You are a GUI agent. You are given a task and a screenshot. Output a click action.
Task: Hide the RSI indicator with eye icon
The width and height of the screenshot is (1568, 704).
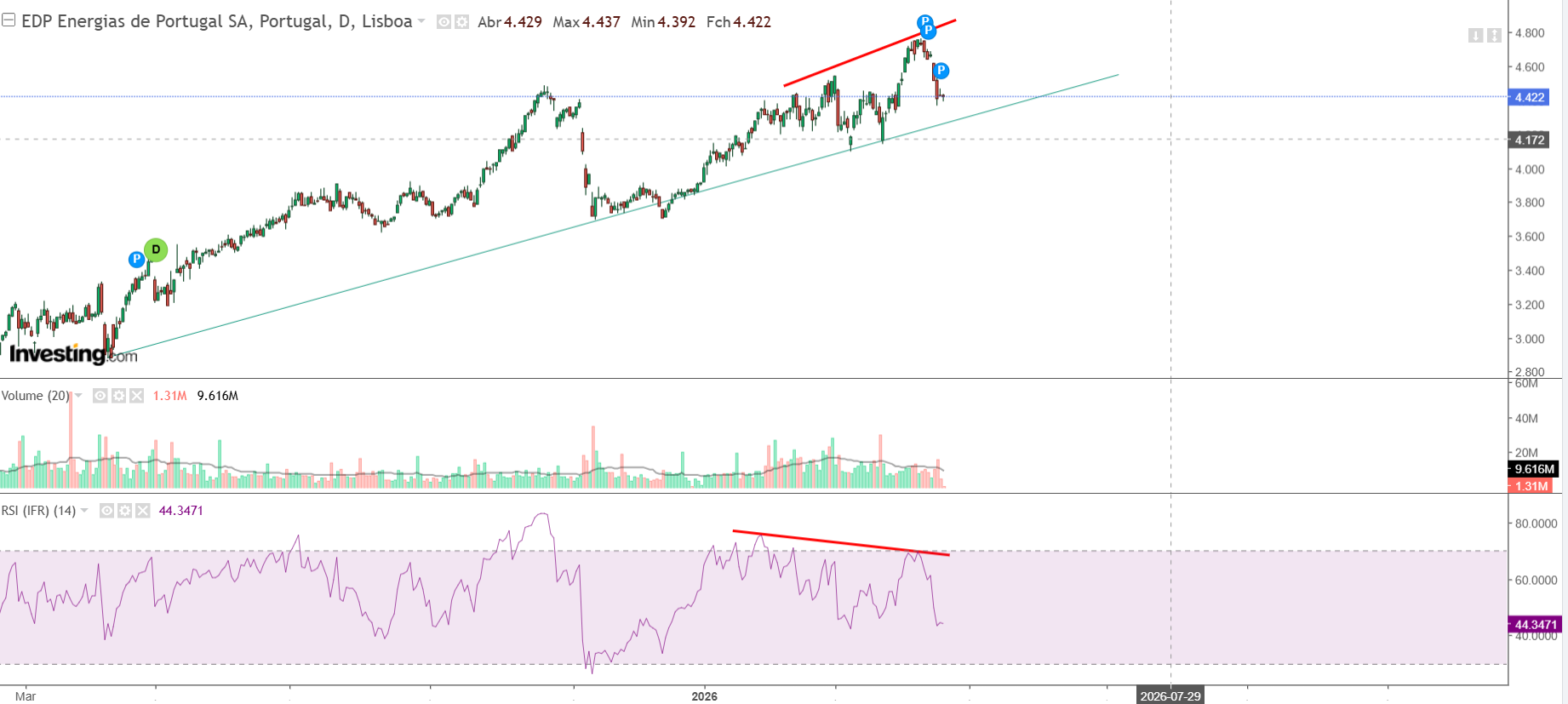pos(106,511)
